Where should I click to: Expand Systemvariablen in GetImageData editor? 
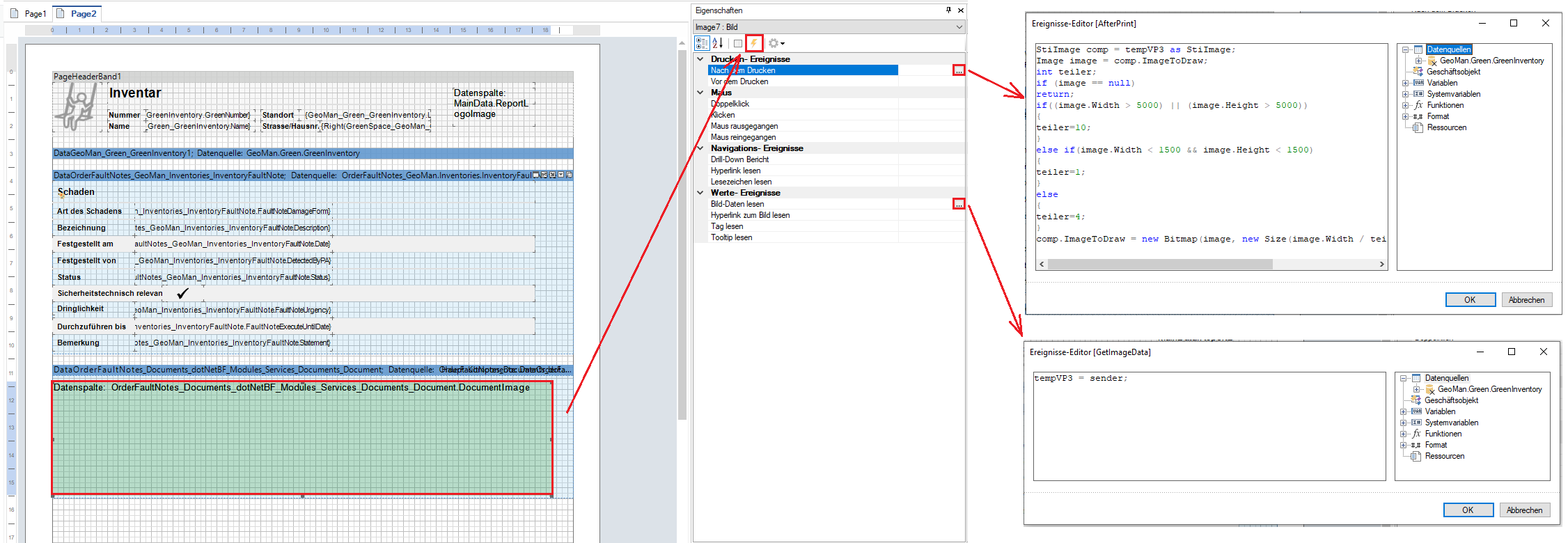(x=1404, y=423)
